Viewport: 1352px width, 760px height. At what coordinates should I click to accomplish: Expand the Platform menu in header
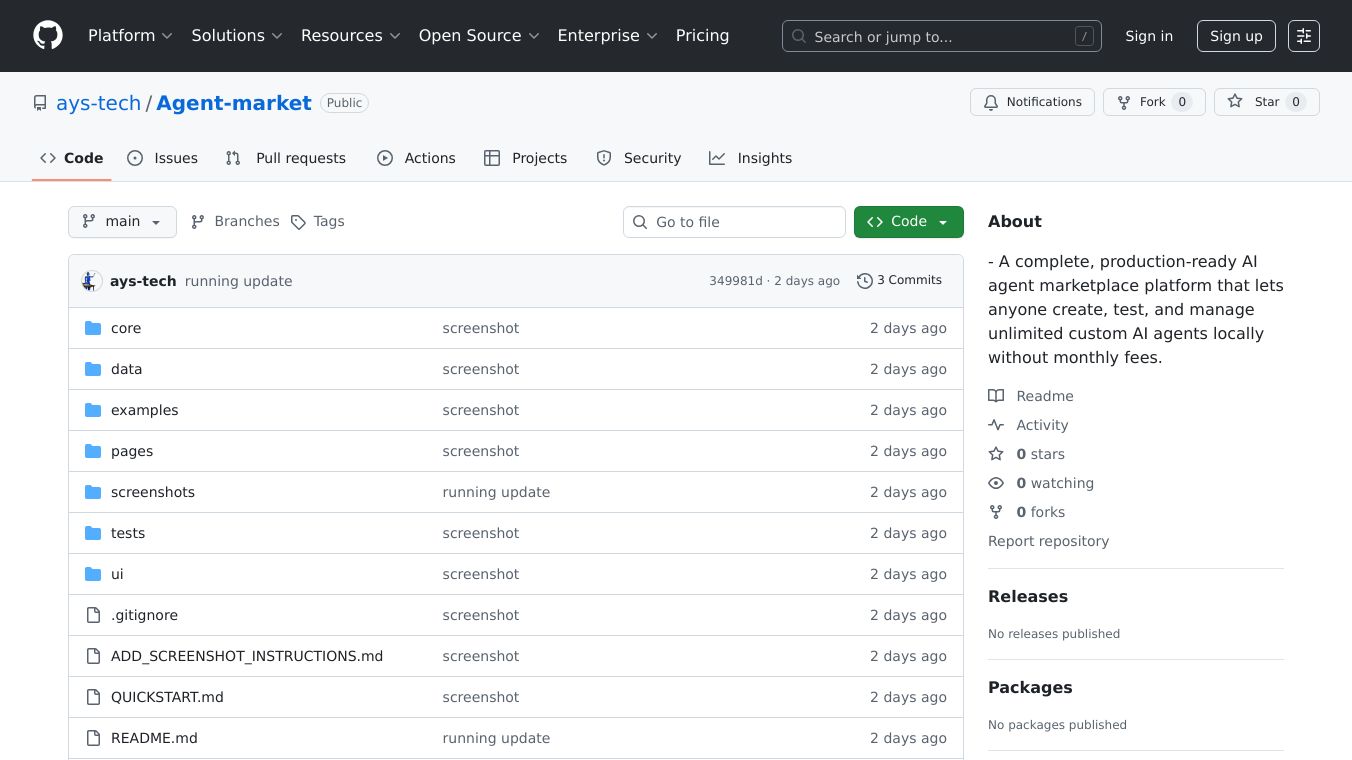[130, 36]
